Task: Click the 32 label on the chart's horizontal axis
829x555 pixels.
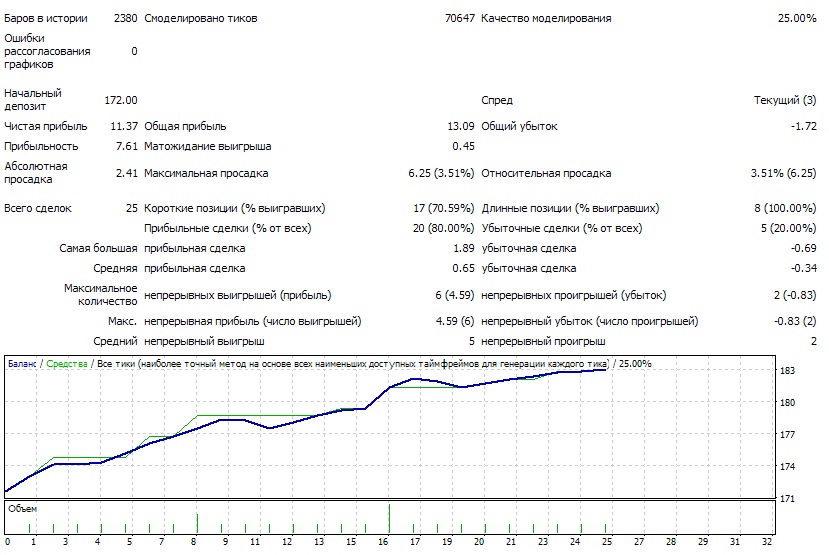Action: tap(767, 542)
